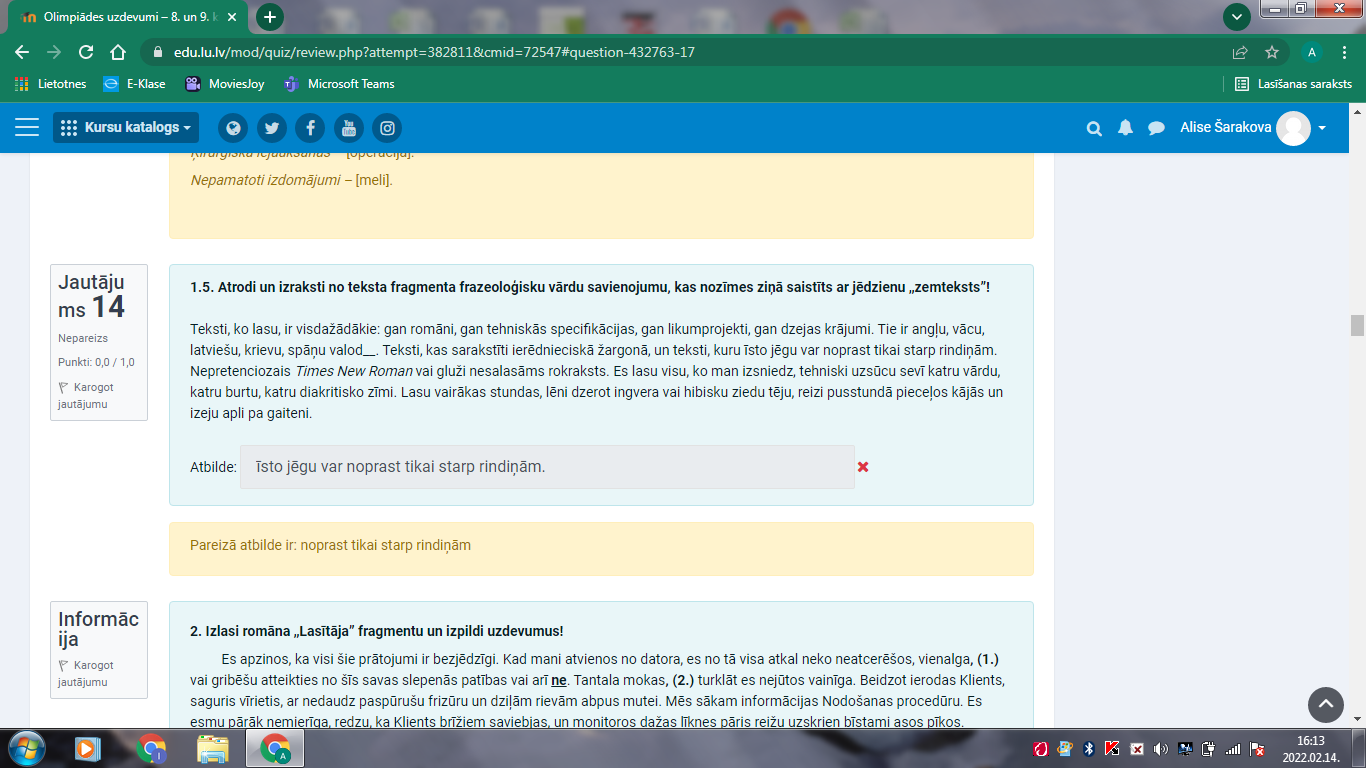The image size is (1366, 768).
Task: Expand the Kursu katalogs dropdown
Action: click(x=126, y=127)
